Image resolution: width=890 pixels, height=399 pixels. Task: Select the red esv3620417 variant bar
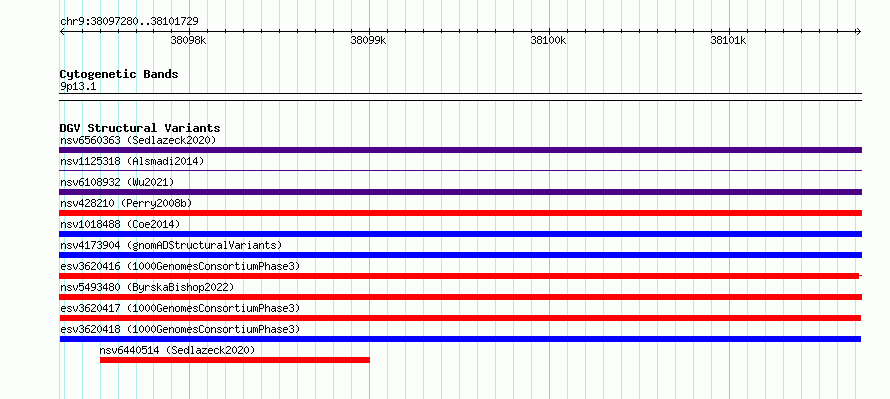click(x=460, y=318)
